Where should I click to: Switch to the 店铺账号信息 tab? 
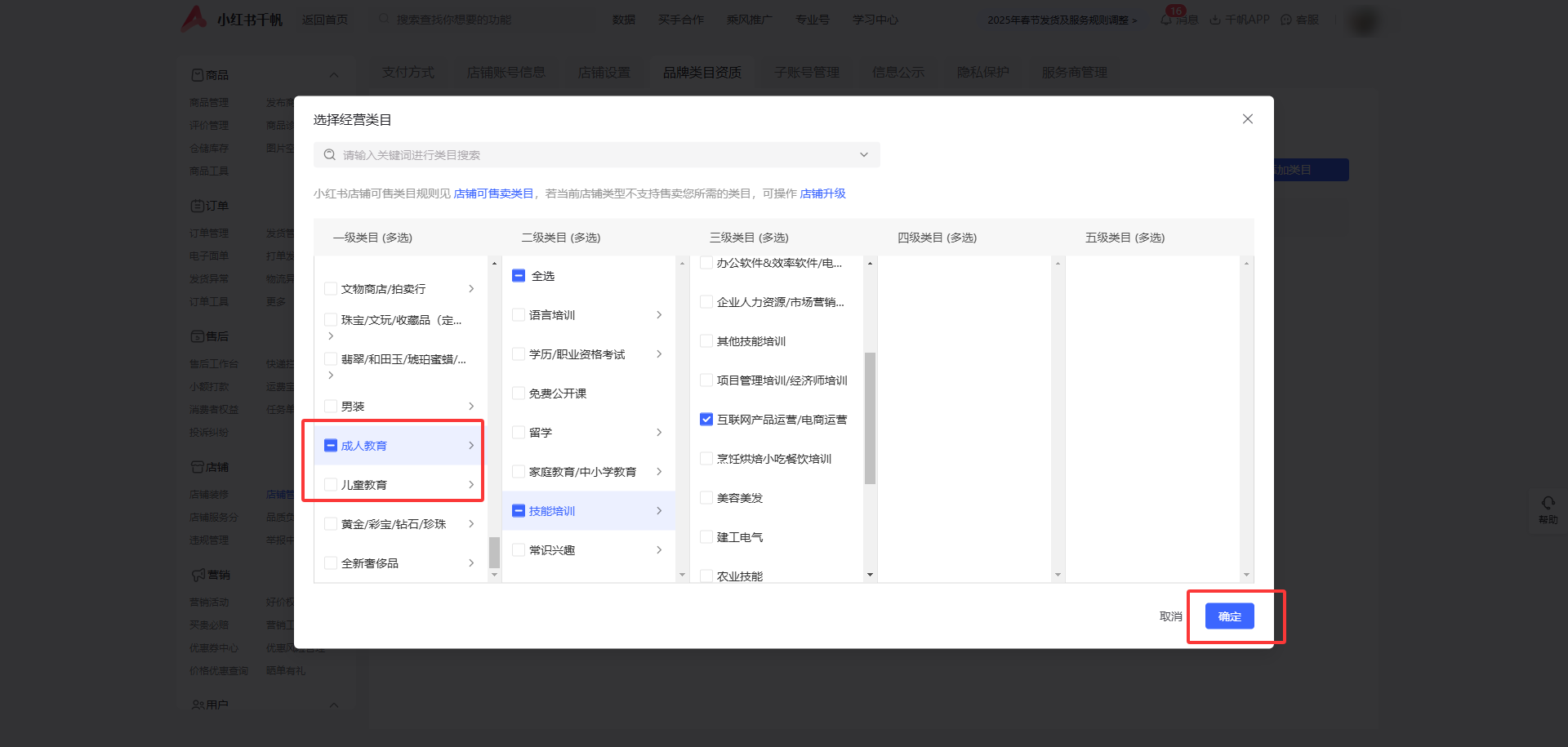[506, 73]
